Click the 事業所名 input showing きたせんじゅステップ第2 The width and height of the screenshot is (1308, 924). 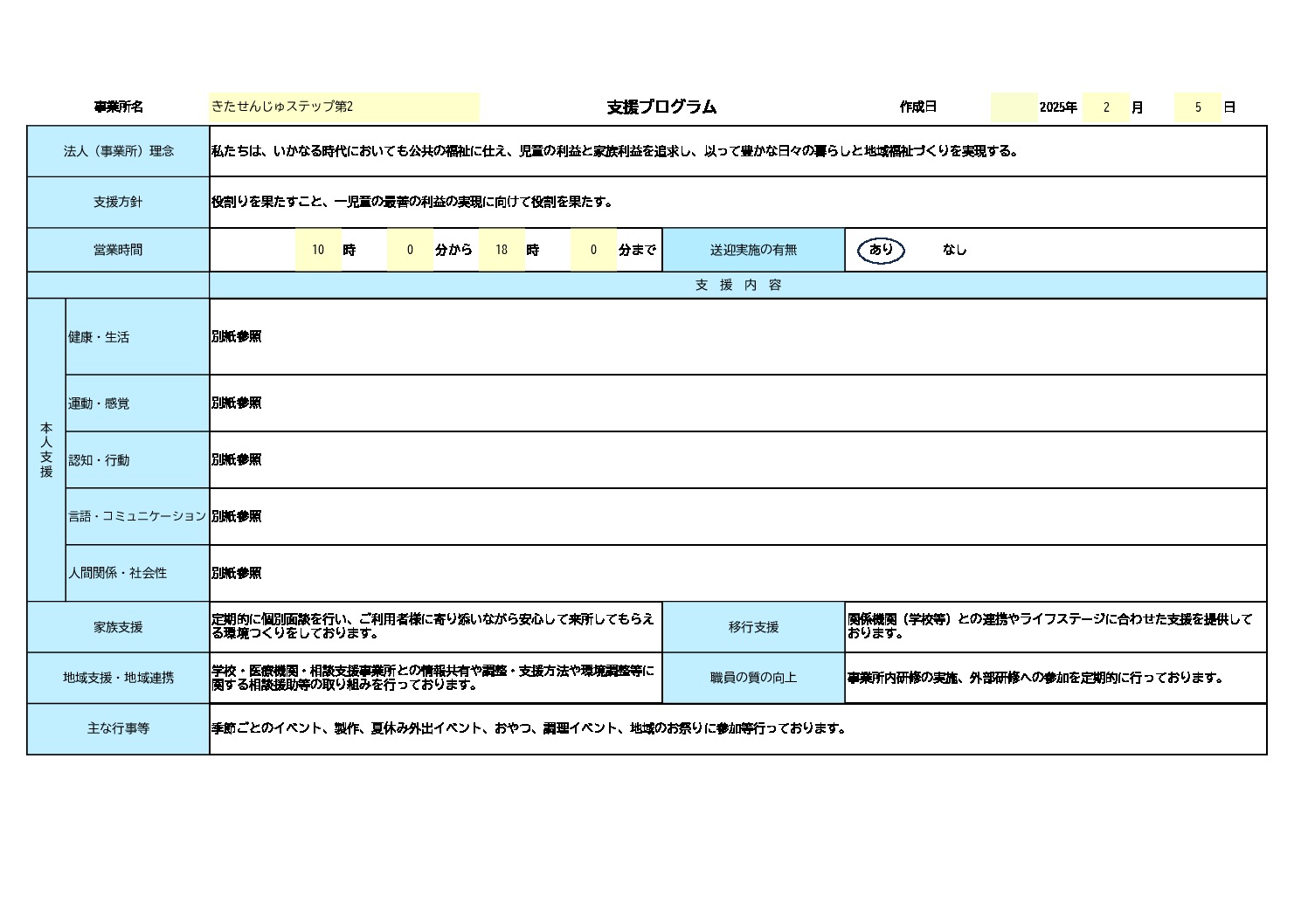click(343, 105)
